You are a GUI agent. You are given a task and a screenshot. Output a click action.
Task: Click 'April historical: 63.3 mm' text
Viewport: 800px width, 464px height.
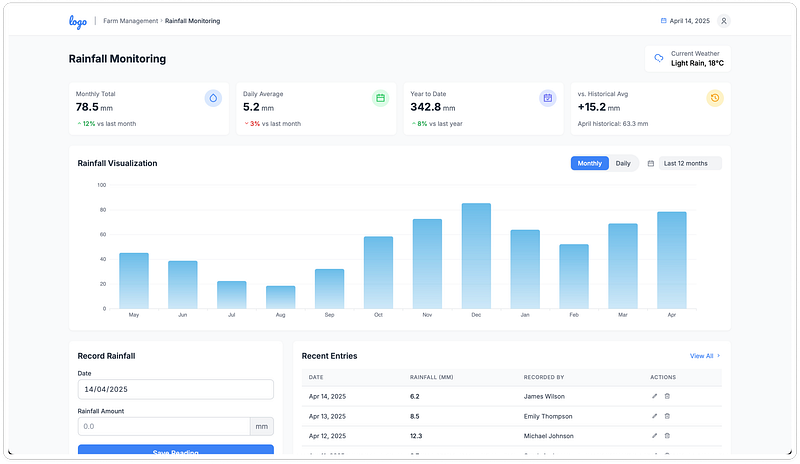613,124
